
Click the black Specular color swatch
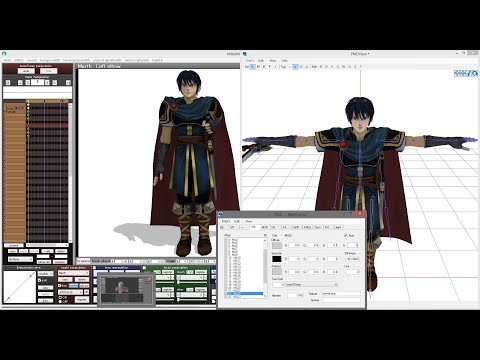click(x=277, y=259)
